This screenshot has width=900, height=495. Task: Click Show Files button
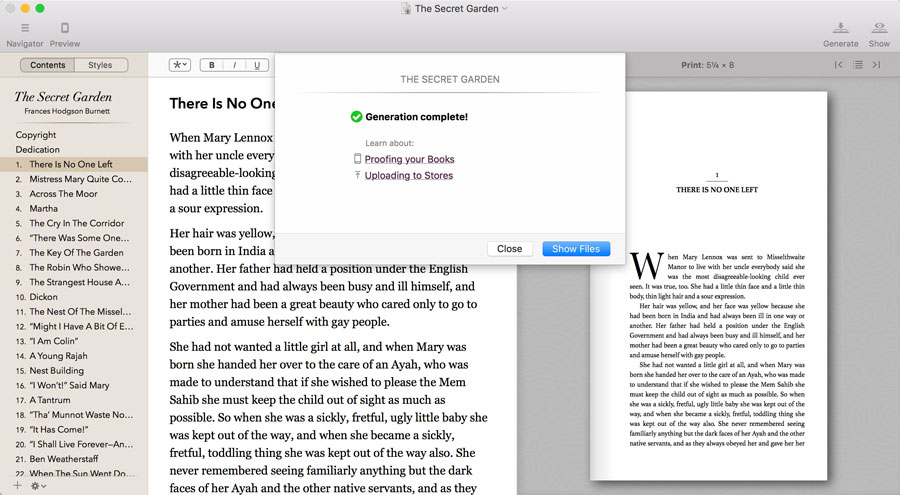[x=576, y=249]
